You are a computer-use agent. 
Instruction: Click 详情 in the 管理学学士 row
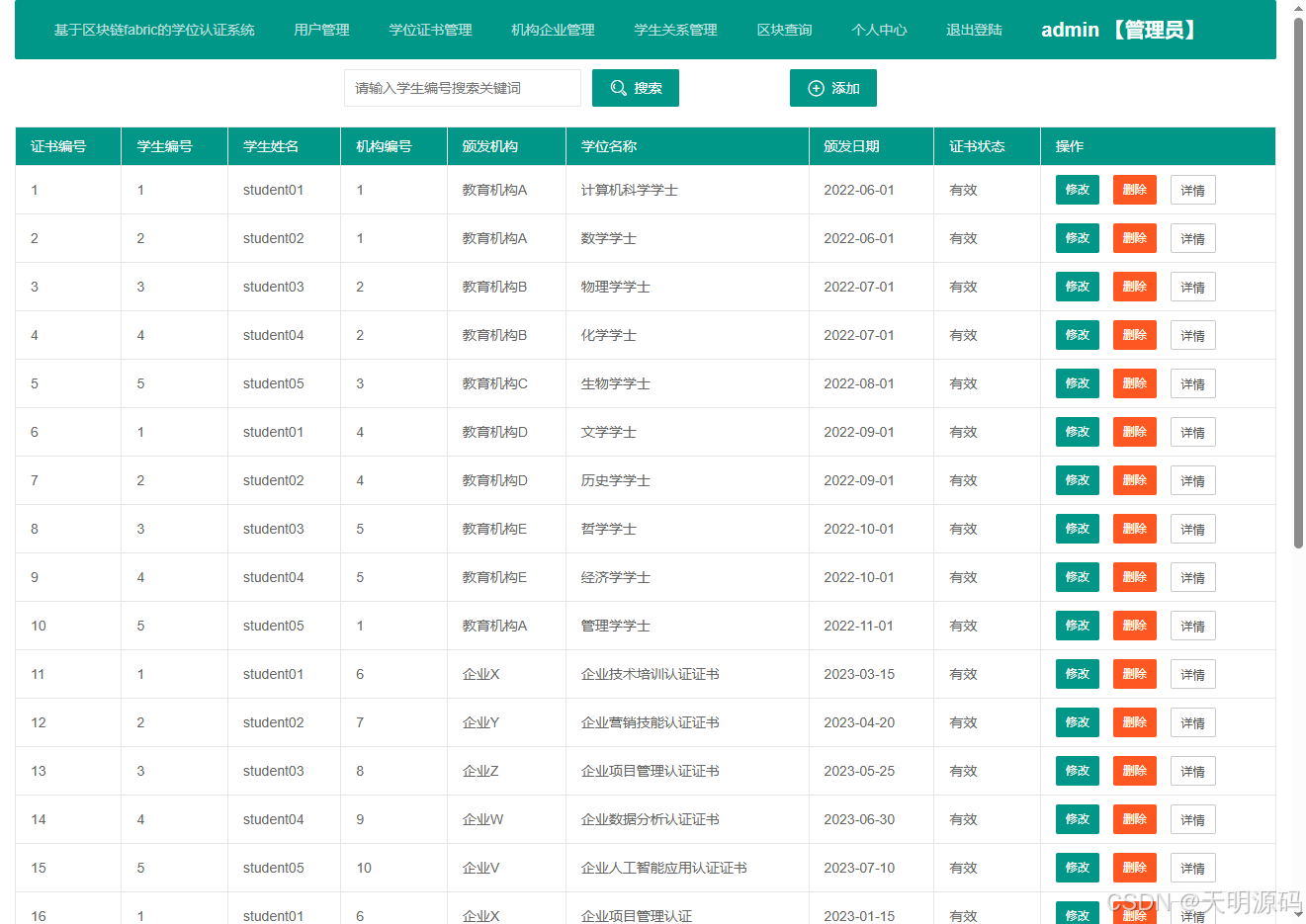[x=1193, y=626]
